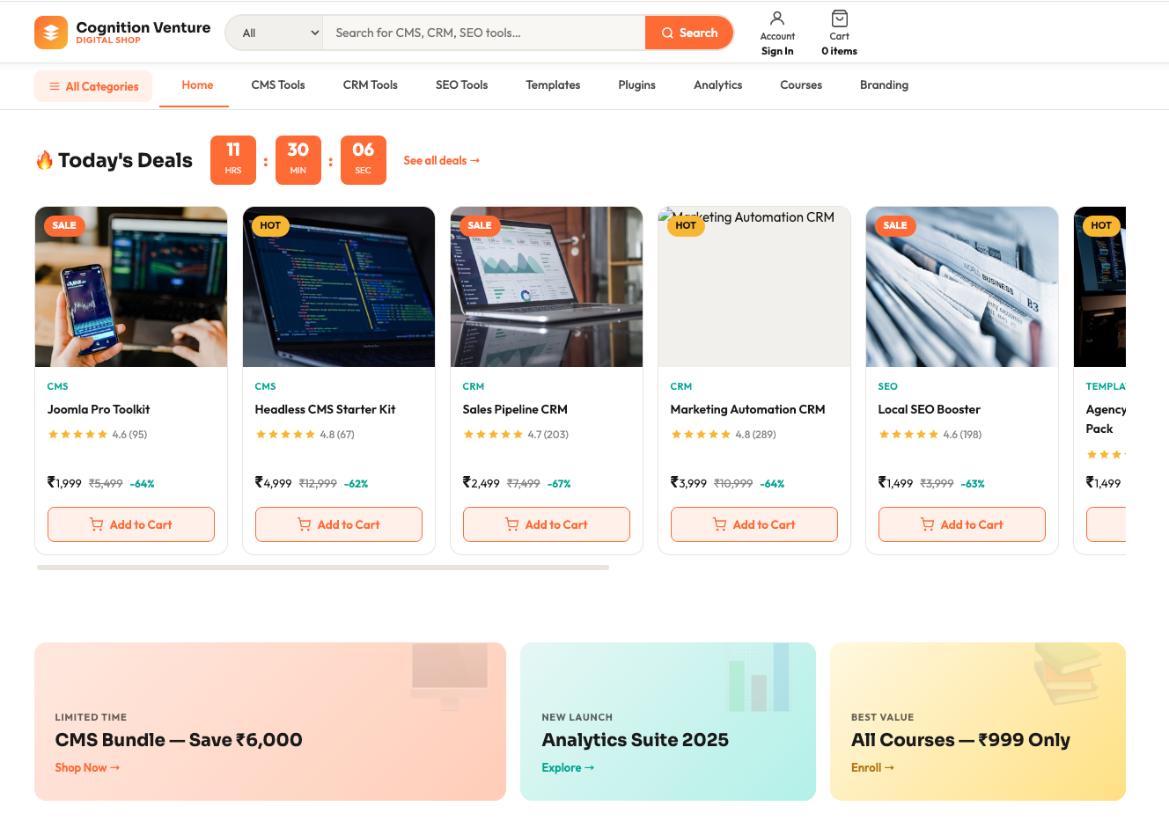
Task: Open the Courses nav section
Action: (x=800, y=85)
